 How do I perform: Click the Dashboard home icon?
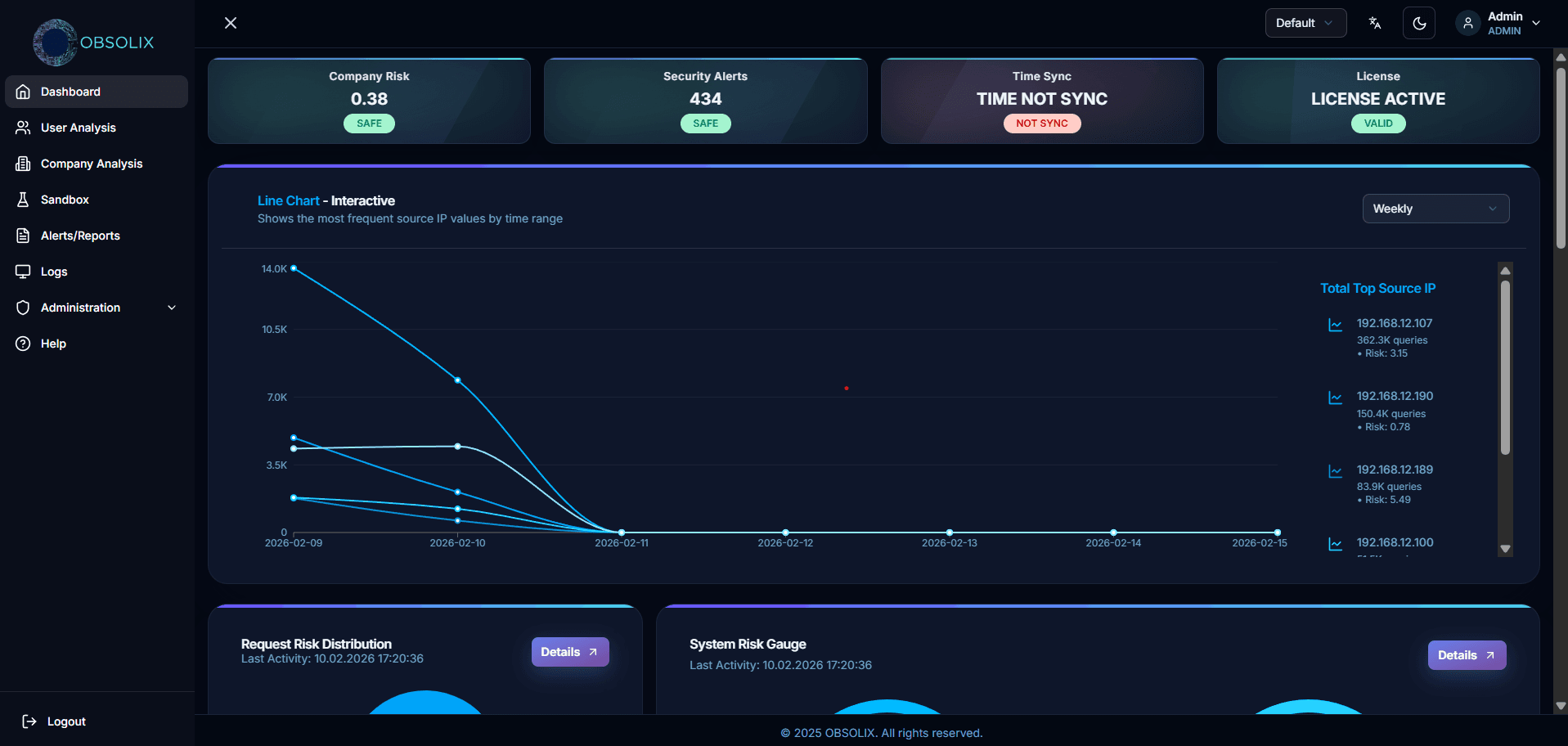[23, 92]
